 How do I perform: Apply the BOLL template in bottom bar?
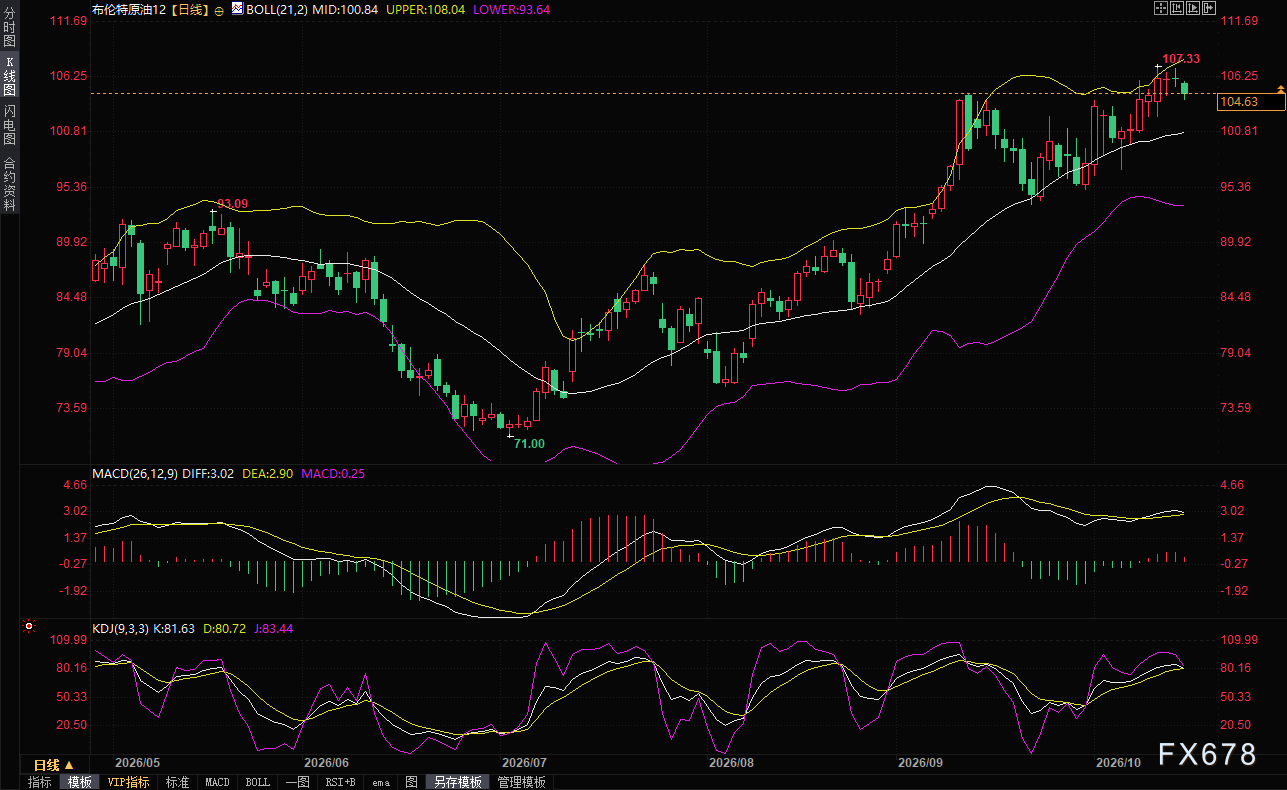coord(257,782)
